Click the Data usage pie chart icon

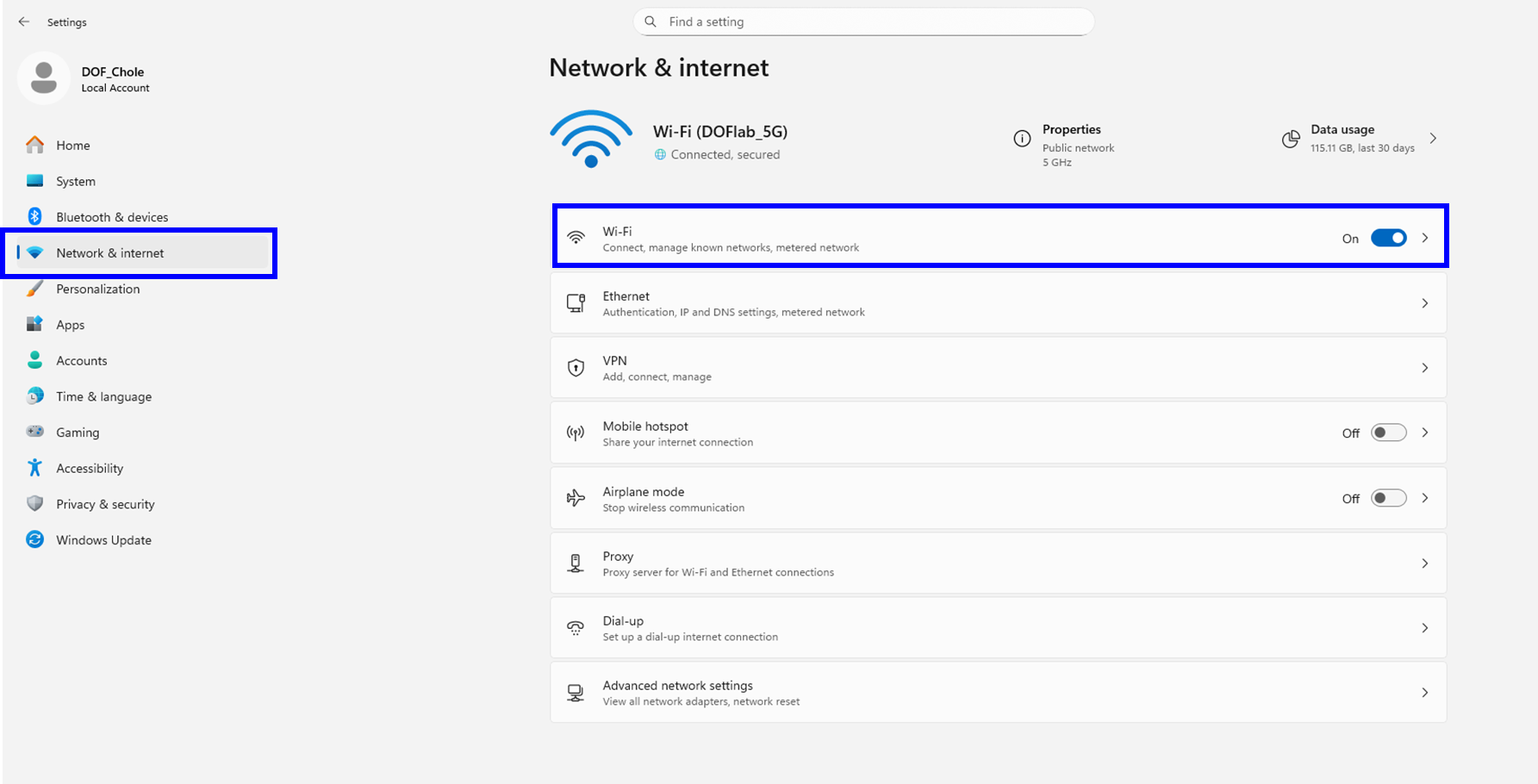pyautogui.click(x=1291, y=139)
